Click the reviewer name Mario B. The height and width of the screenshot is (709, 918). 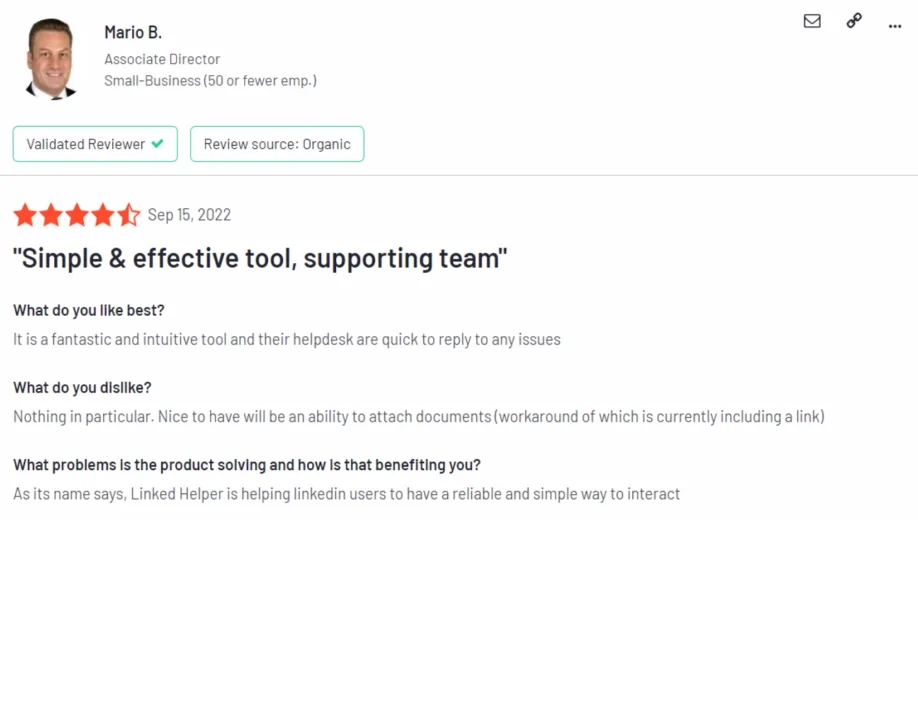pos(133,33)
